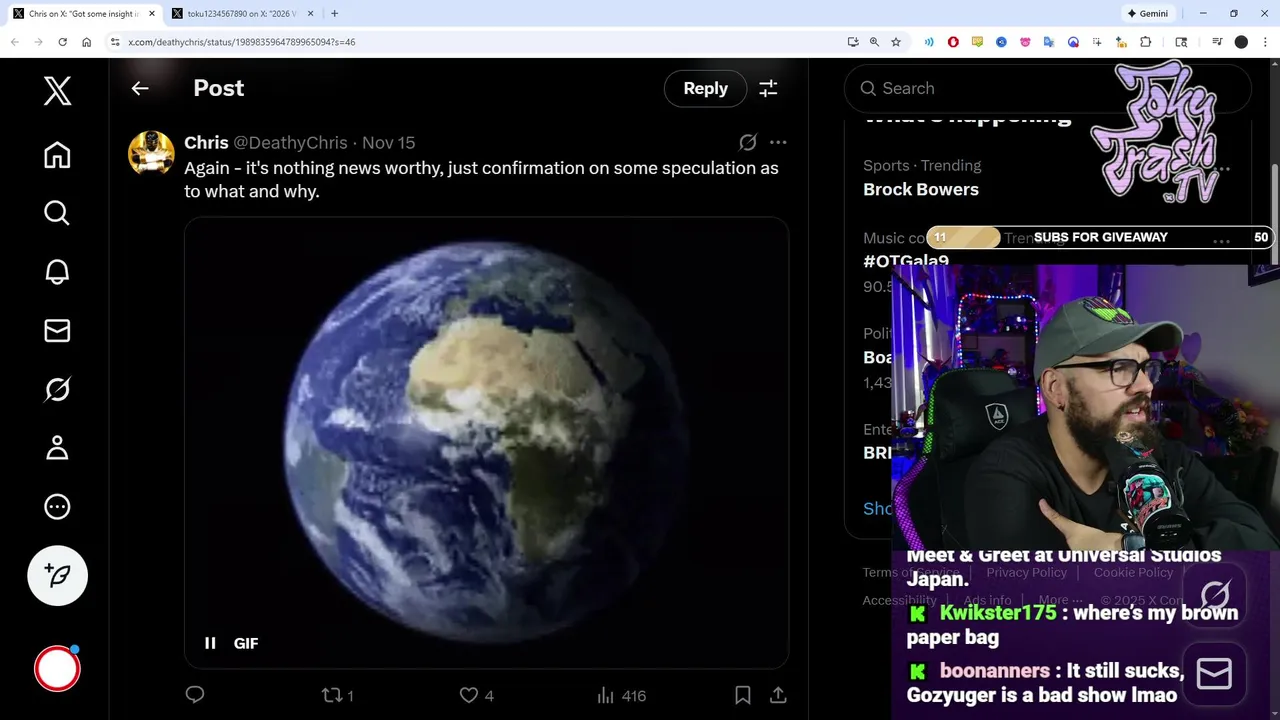Open the post's three-dot more menu

click(778, 142)
